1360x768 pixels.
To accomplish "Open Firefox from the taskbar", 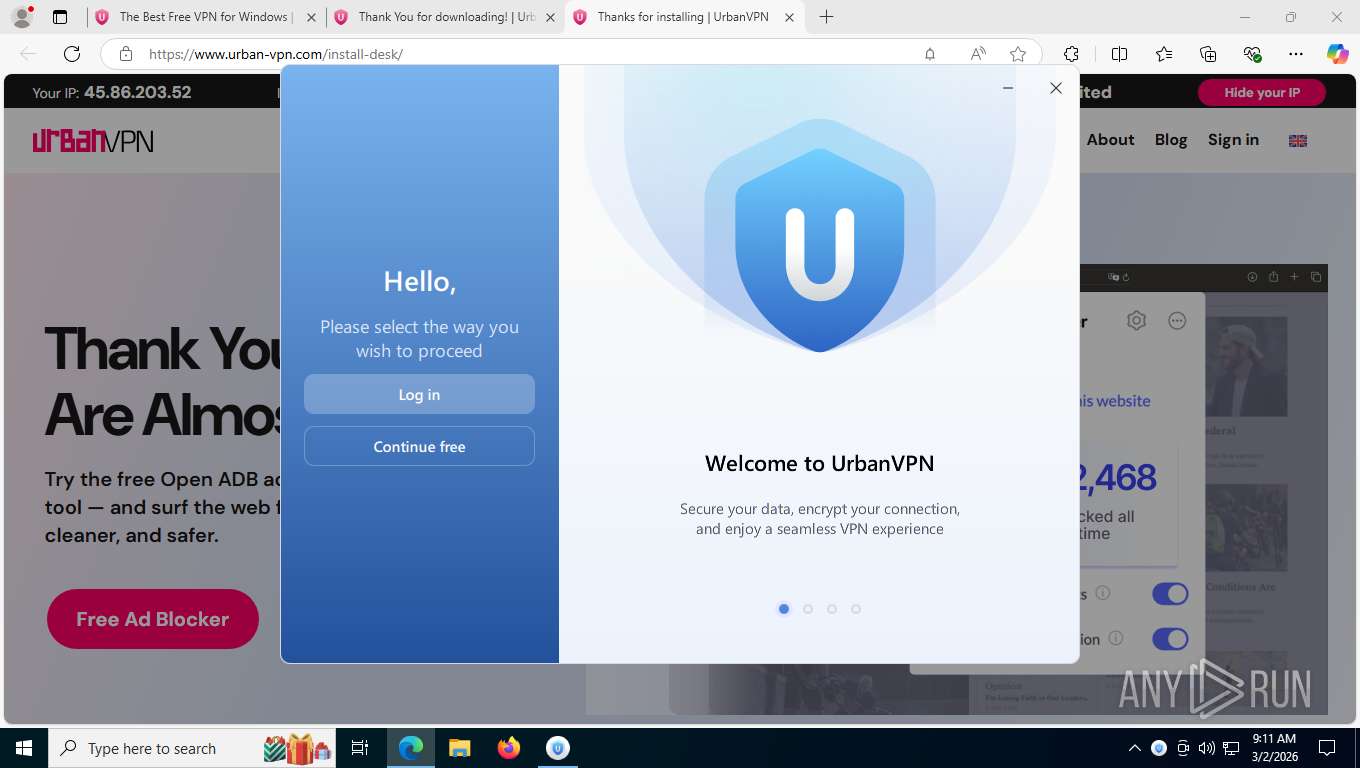I will tap(509, 748).
